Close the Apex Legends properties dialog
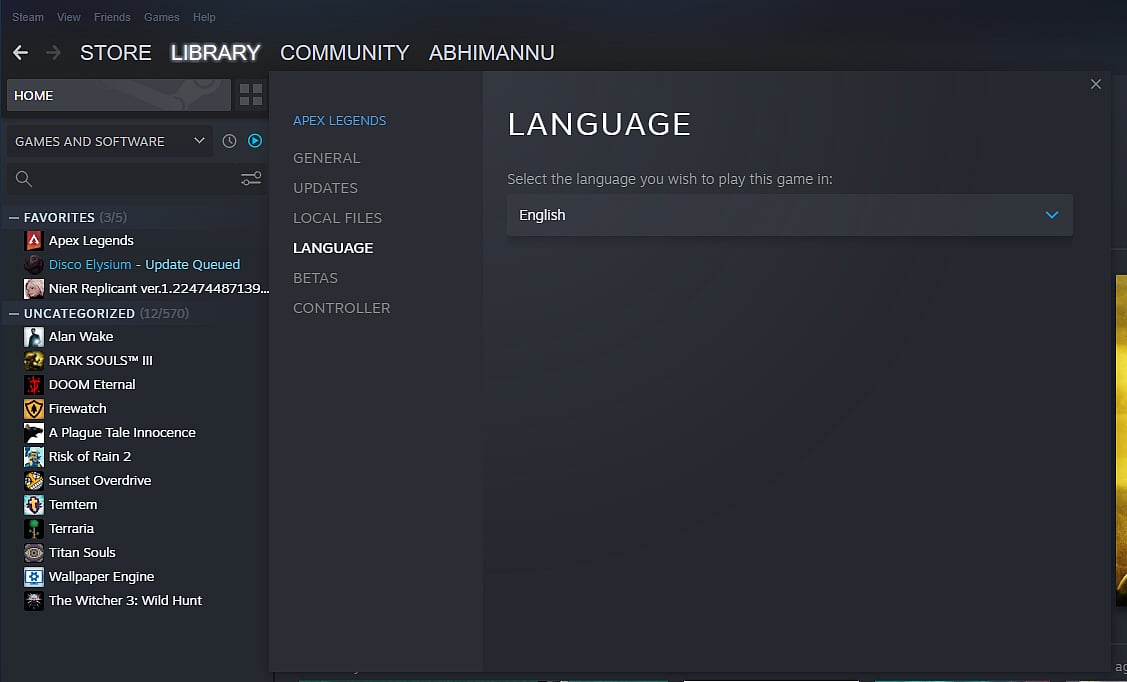Screen dimensions: 1127x682 pos(1095,84)
